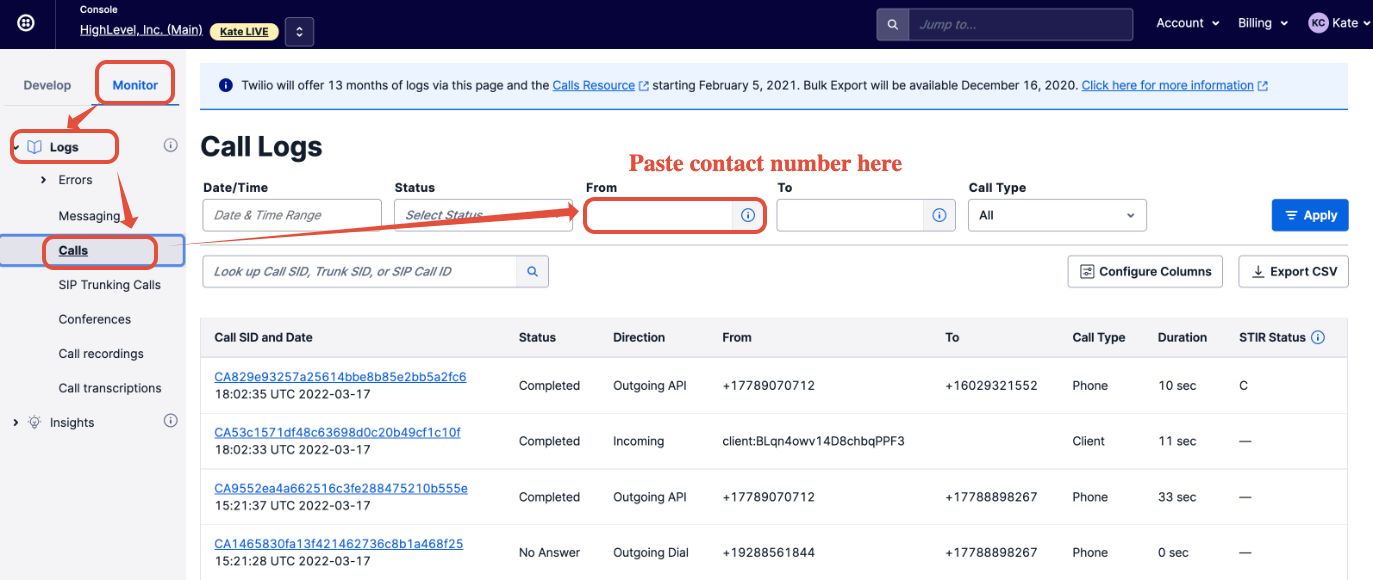Click the To number input field
Viewport: 1373px width, 580px height.
[x=850, y=215]
